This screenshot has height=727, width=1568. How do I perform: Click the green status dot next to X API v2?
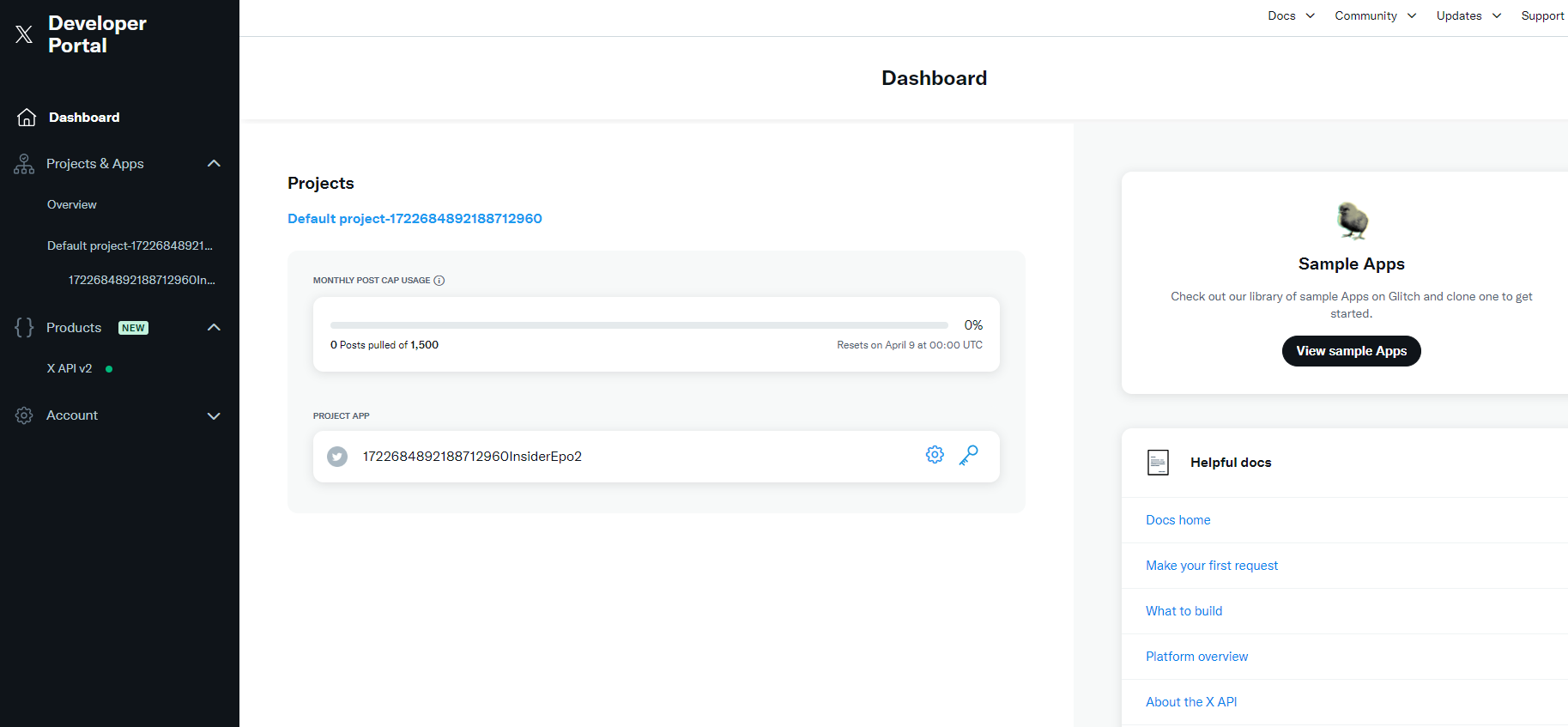(109, 369)
